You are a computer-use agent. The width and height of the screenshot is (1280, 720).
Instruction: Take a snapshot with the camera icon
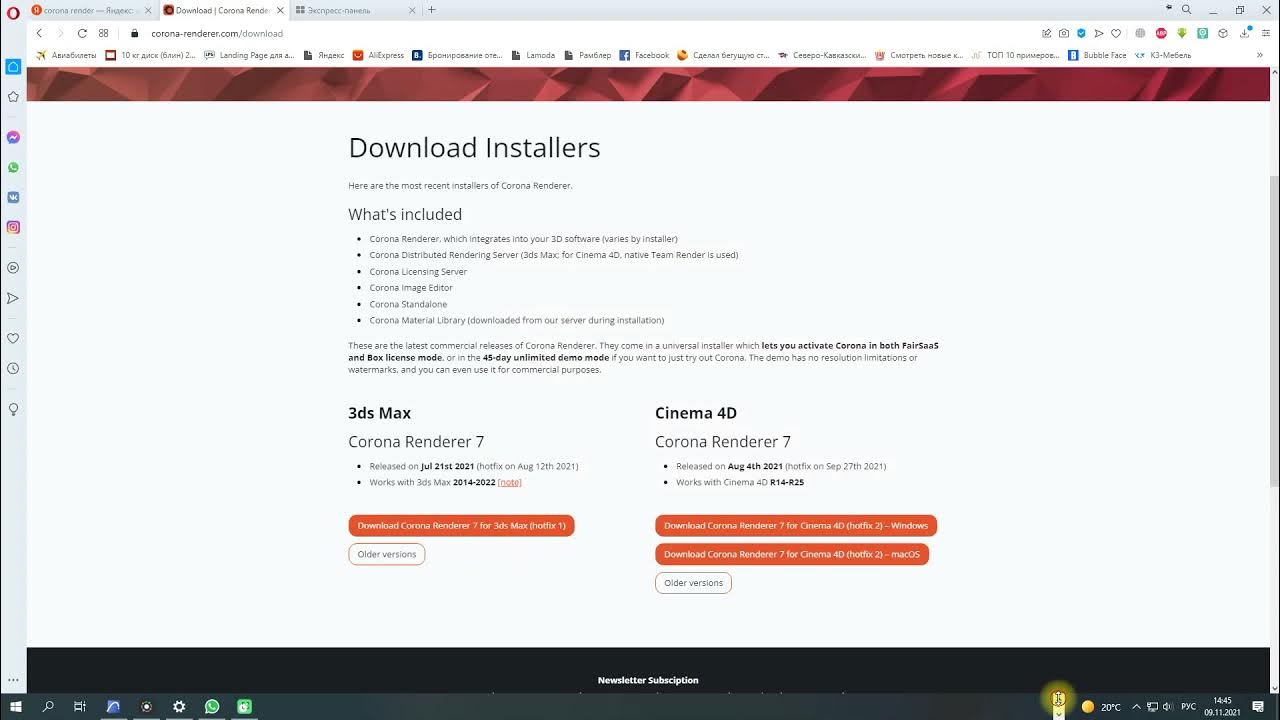1064,33
